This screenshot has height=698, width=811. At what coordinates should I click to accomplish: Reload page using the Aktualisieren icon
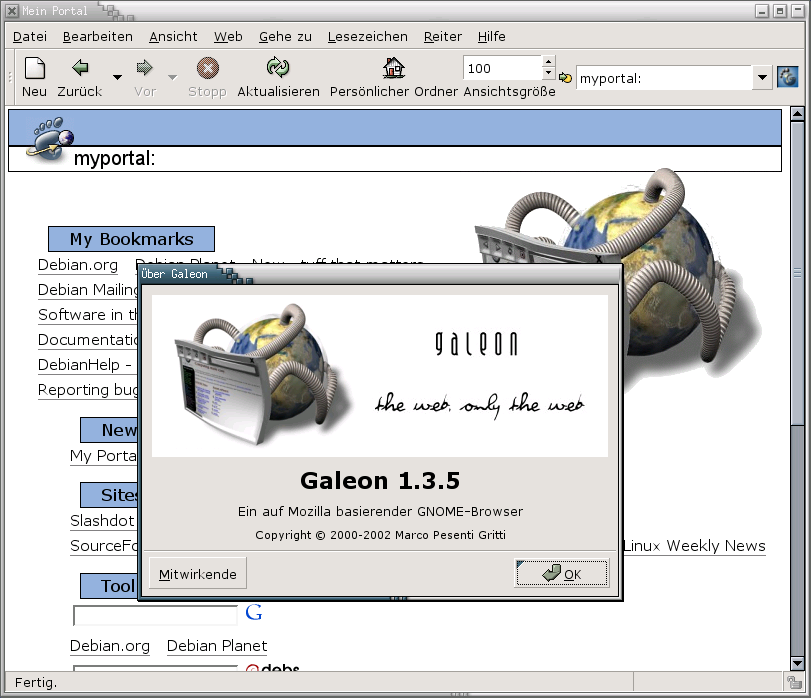pos(278,69)
